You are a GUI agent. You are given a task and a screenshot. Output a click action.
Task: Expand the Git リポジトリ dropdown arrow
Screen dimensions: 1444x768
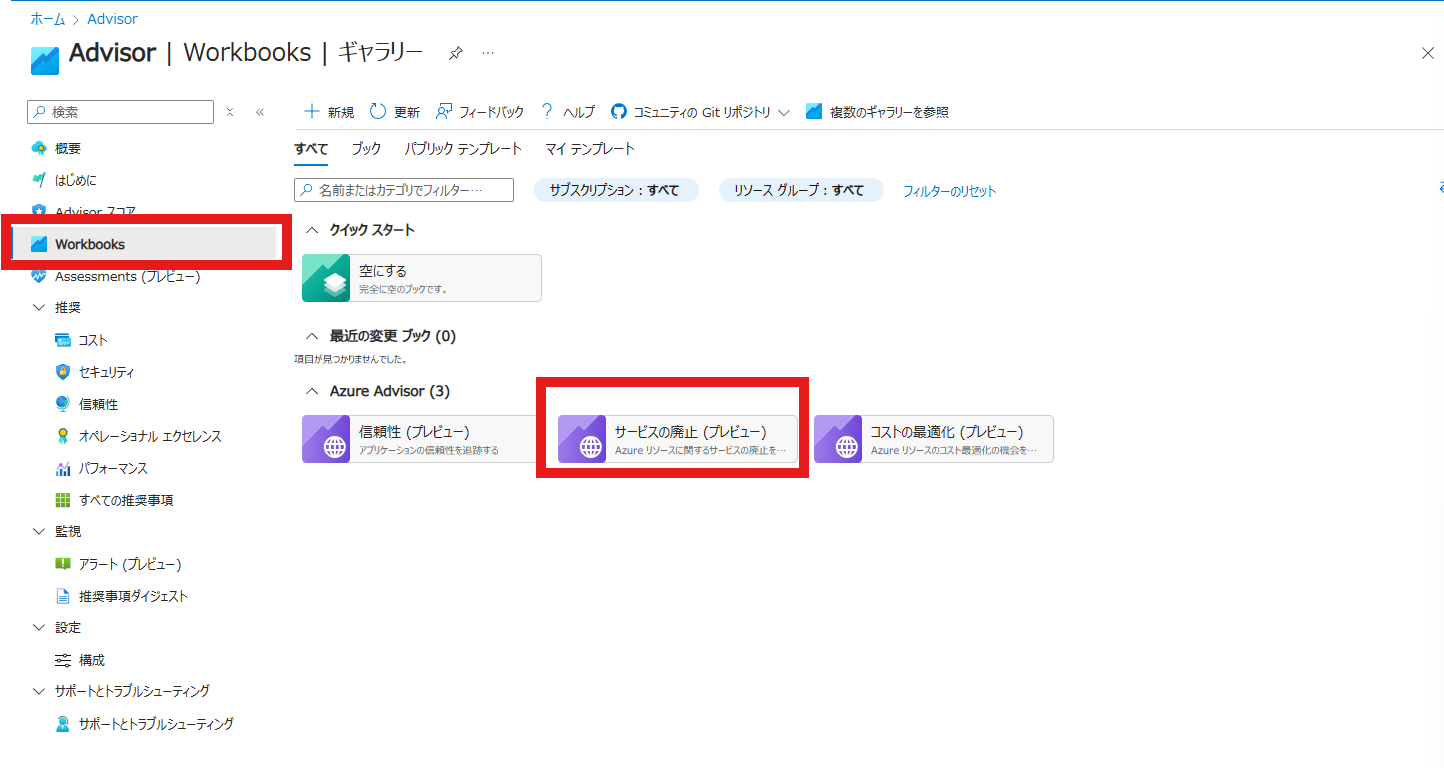(x=783, y=112)
